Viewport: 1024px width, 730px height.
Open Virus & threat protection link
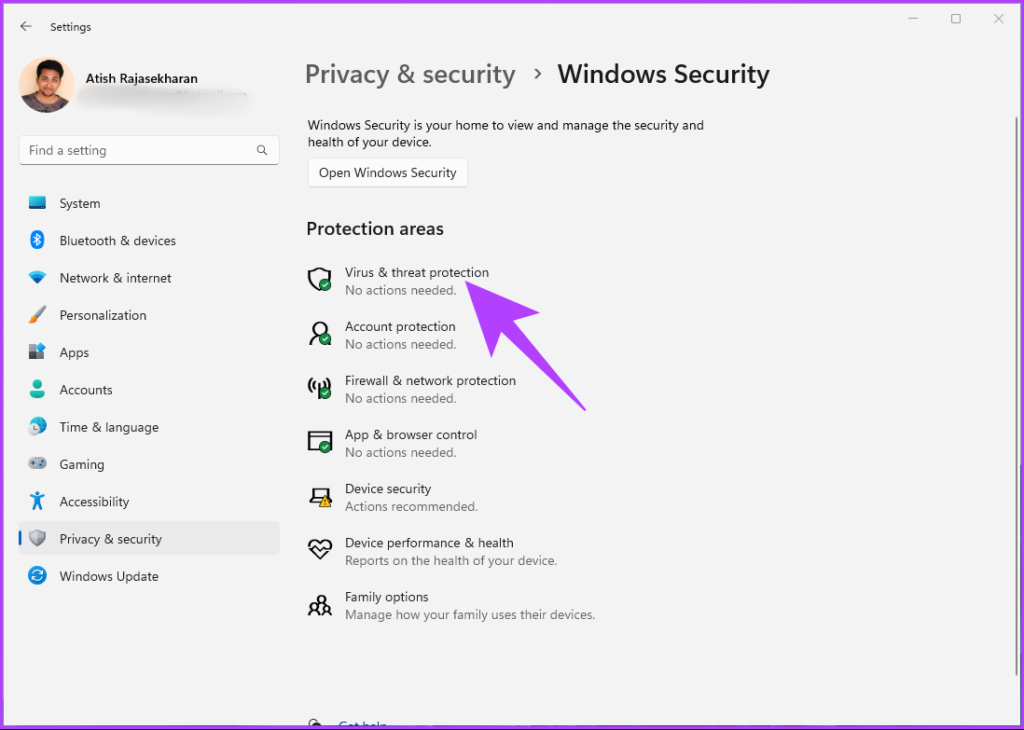[416, 272]
